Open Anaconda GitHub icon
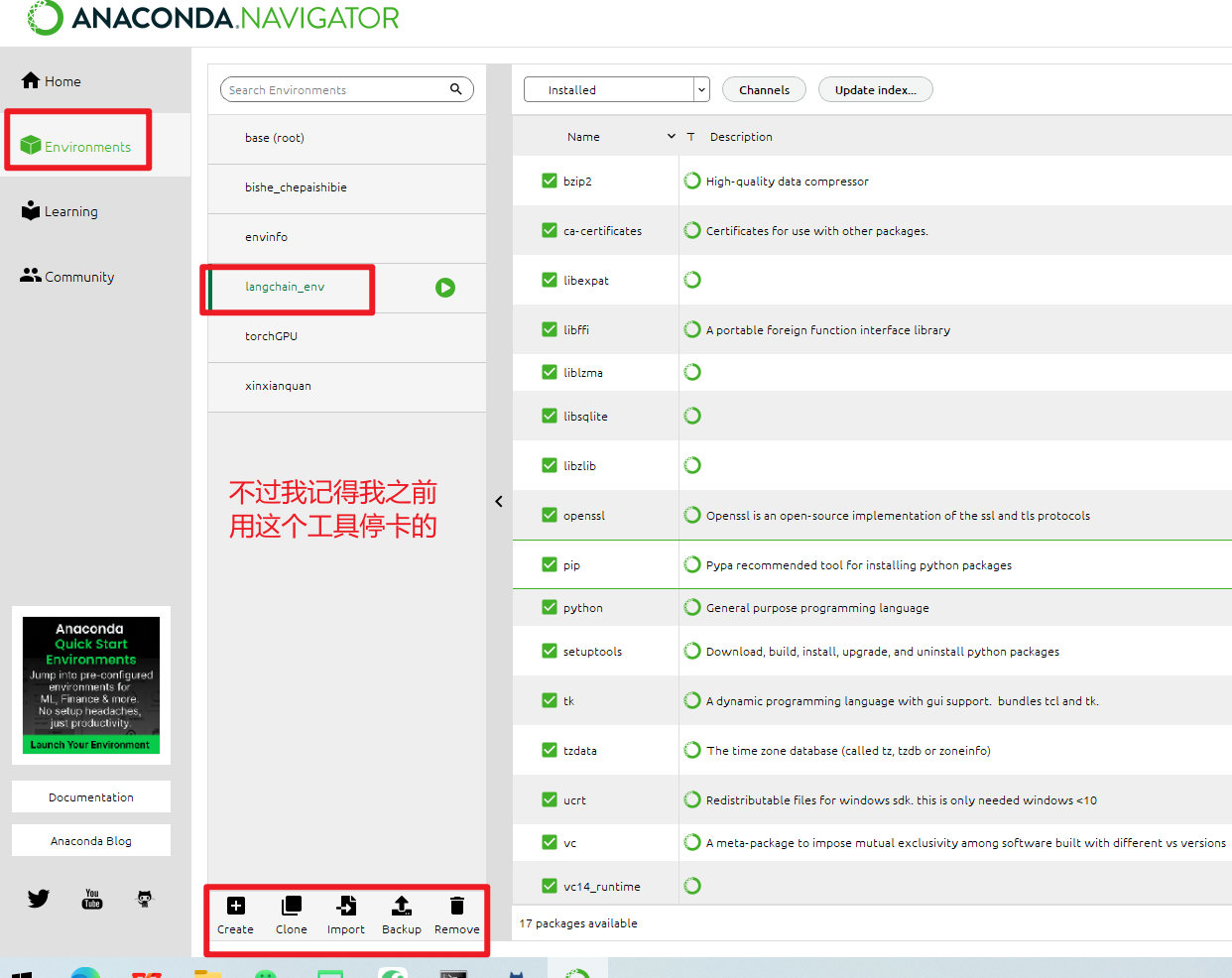This screenshot has width=1232, height=978. (x=145, y=899)
